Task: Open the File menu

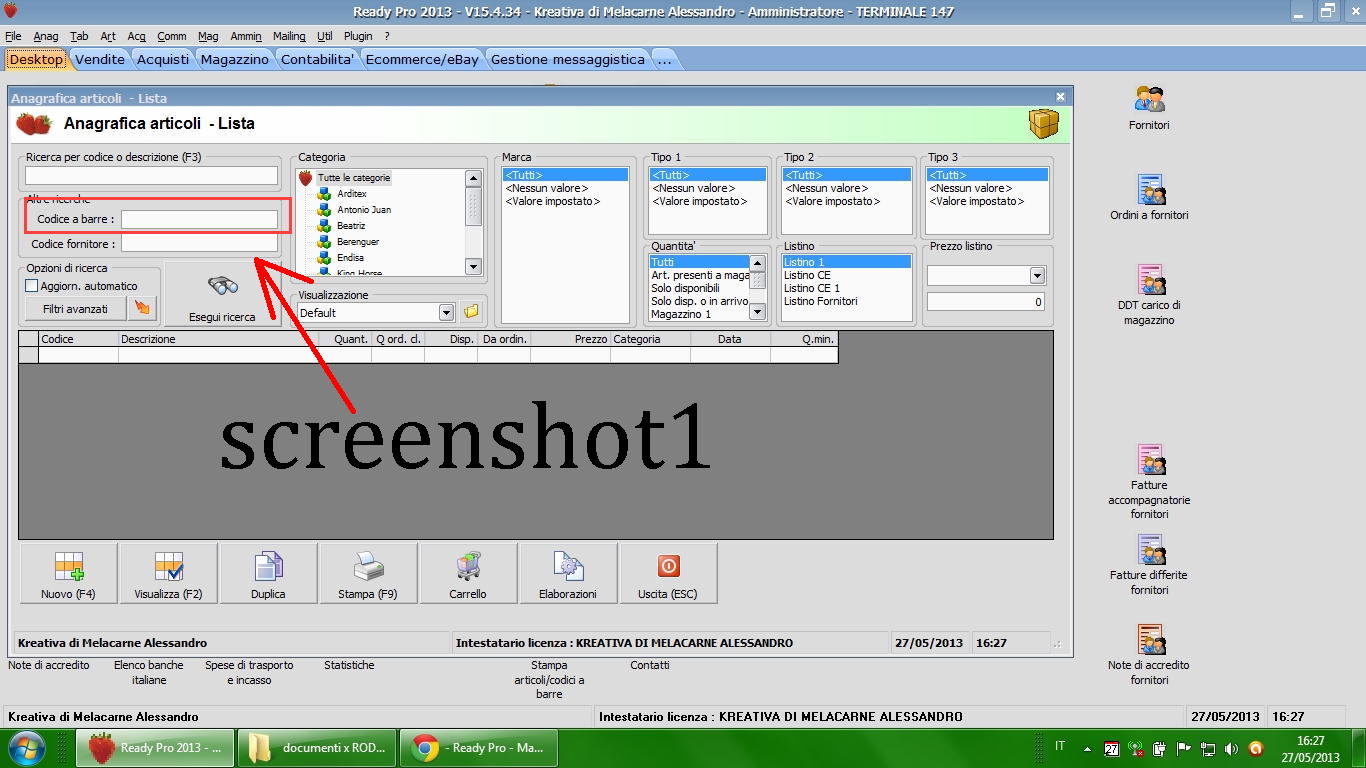Action: point(13,36)
